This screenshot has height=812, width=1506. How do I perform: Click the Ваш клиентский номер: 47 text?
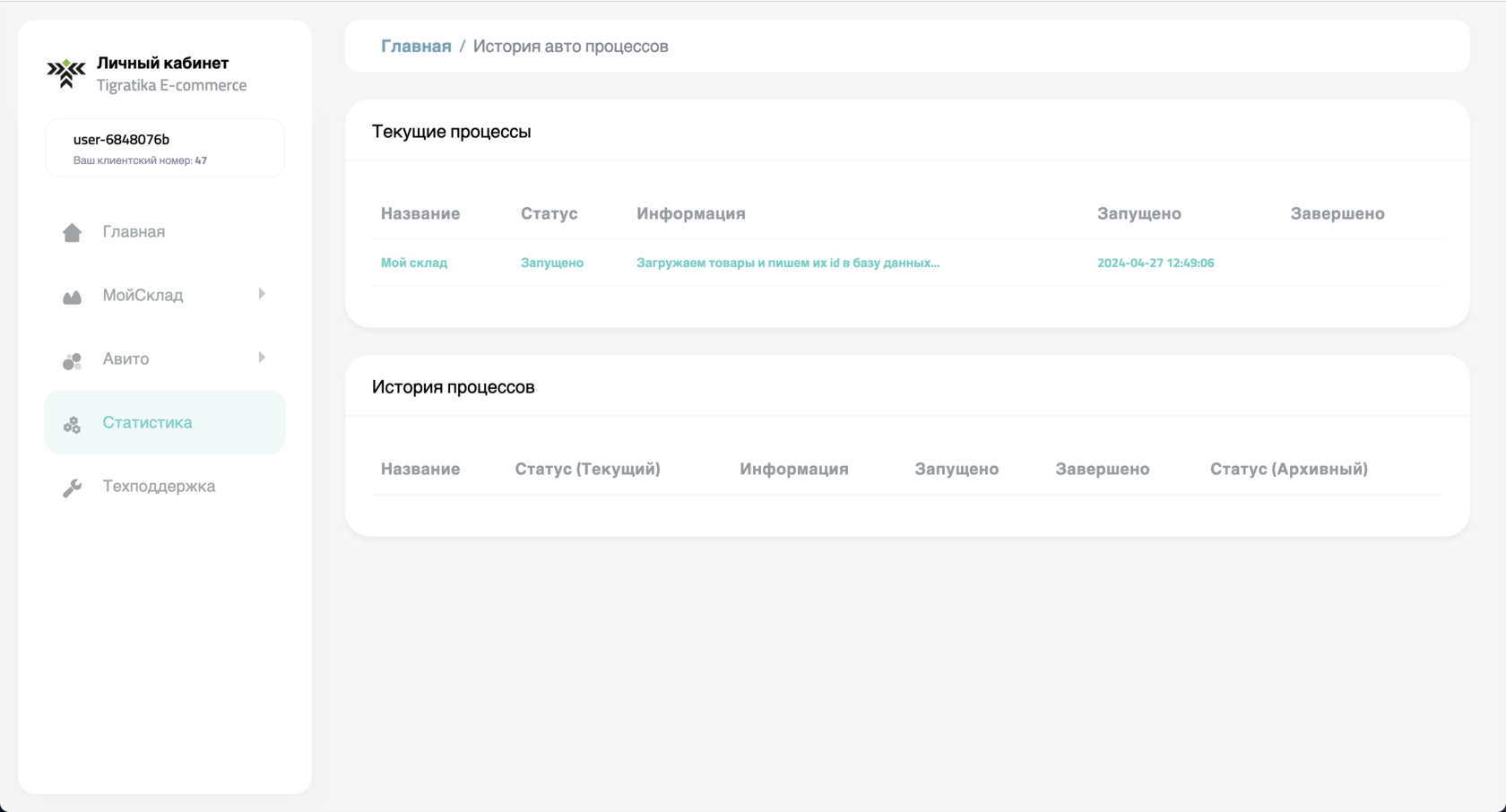(x=140, y=160)
